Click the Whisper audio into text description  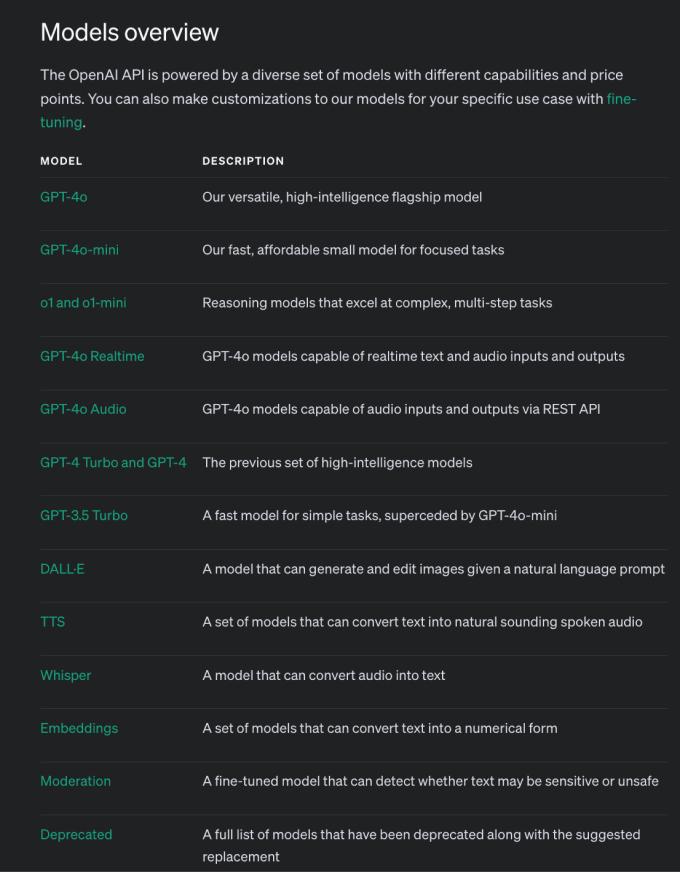[x=324, y=675]
